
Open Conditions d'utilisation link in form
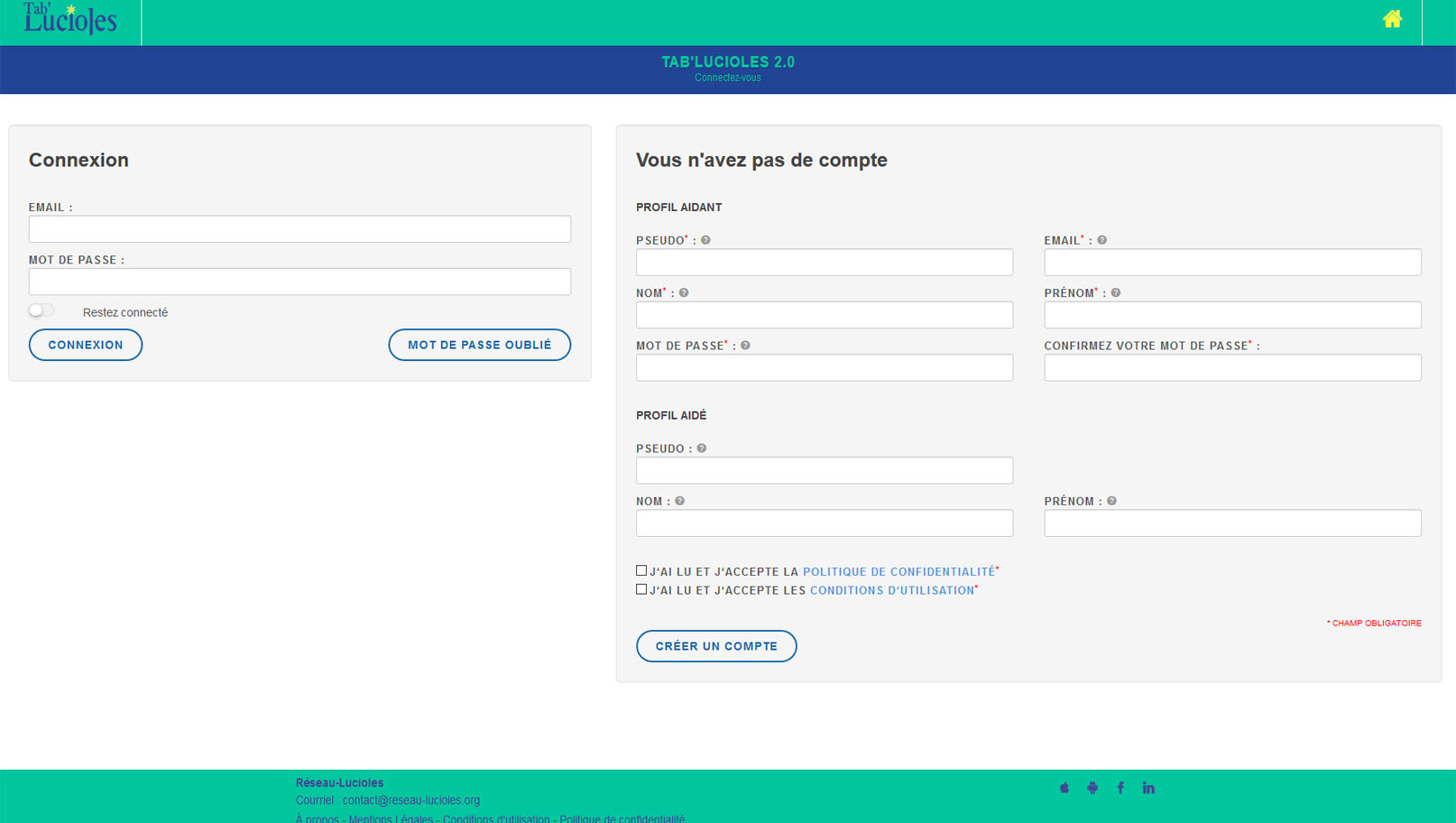(892, 590)
